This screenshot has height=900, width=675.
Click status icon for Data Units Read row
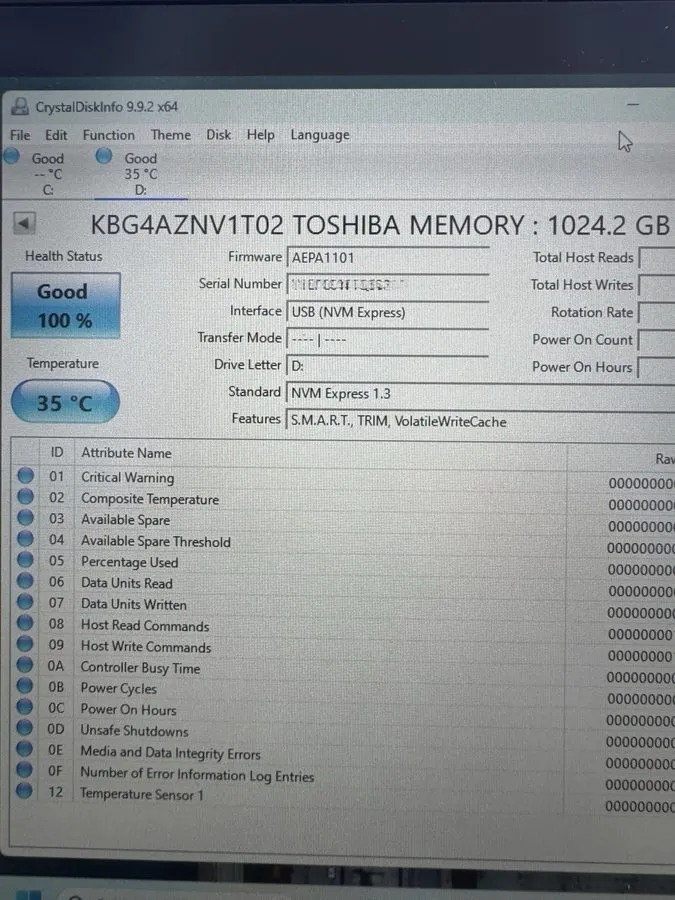pos(25,581)
